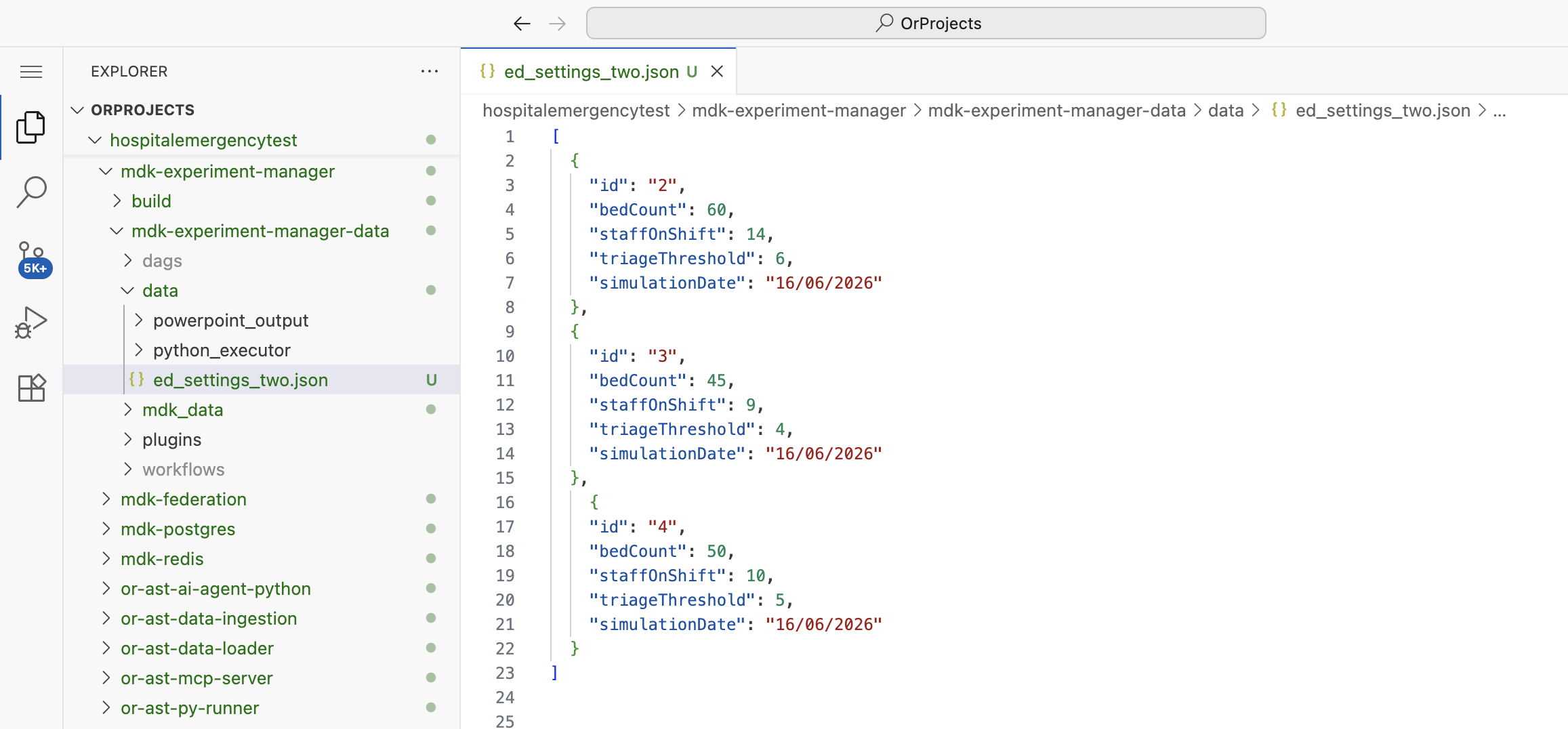1568x729 pixels.
Task: Click the closing square bracket on line 23
Action: pos(555,673)
